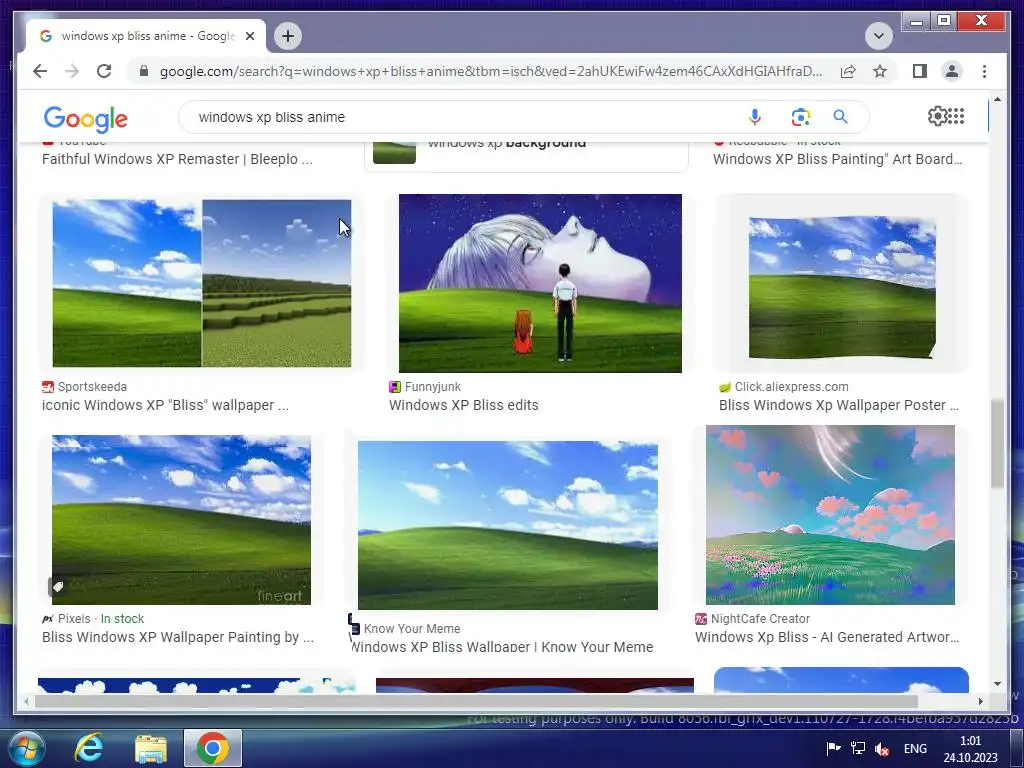Click the forward navigation arrow

pos(72,71)
